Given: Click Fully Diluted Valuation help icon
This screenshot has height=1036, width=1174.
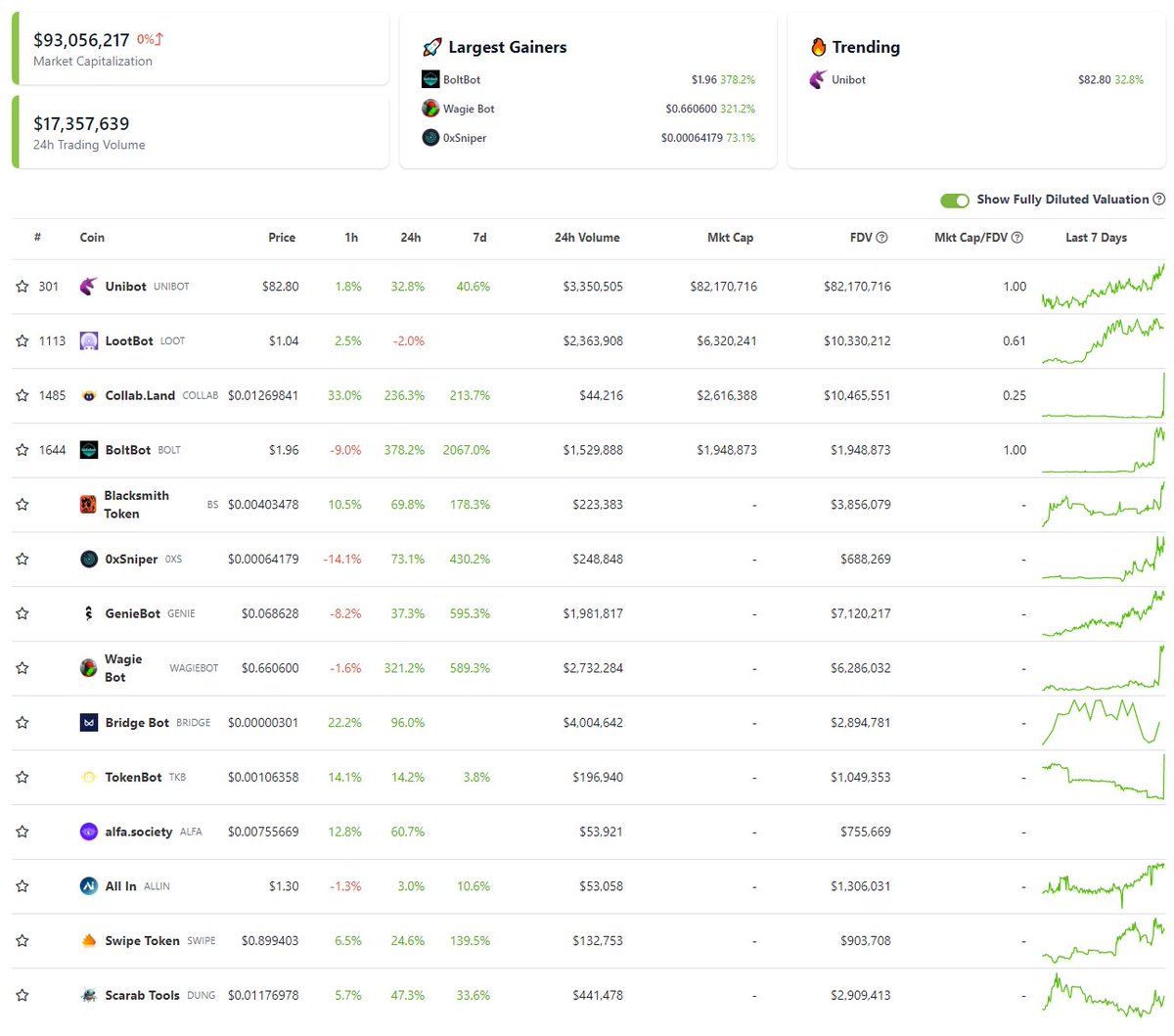Looking at the screenshot, I should tap(1159, 200).
